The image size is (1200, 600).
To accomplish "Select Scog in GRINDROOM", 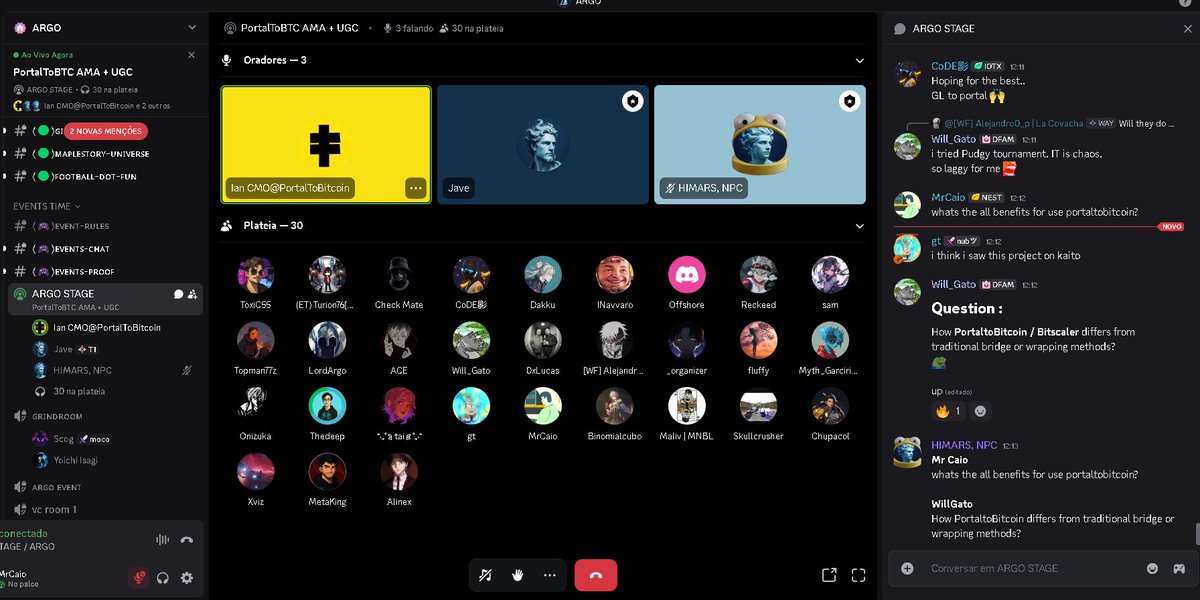I will [63, 439].
